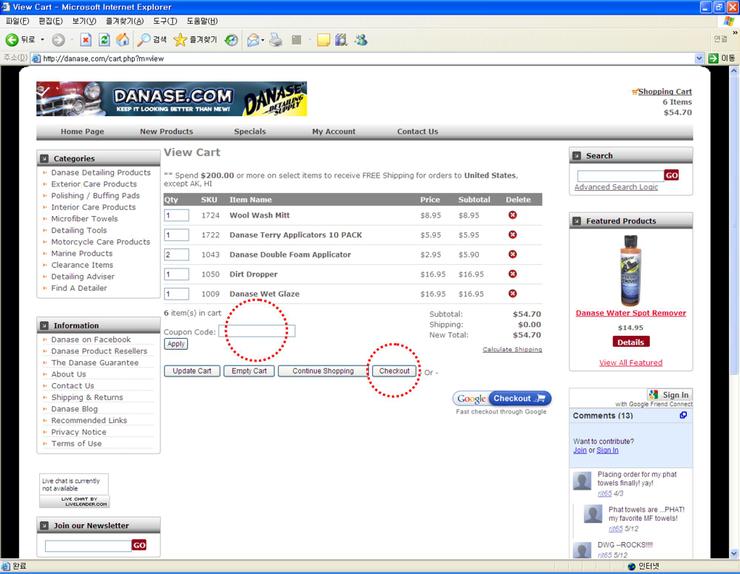Viewport: 740px width, 574px height.
Task: Click the Advanced Search Logic link
Action: point(616,187)
